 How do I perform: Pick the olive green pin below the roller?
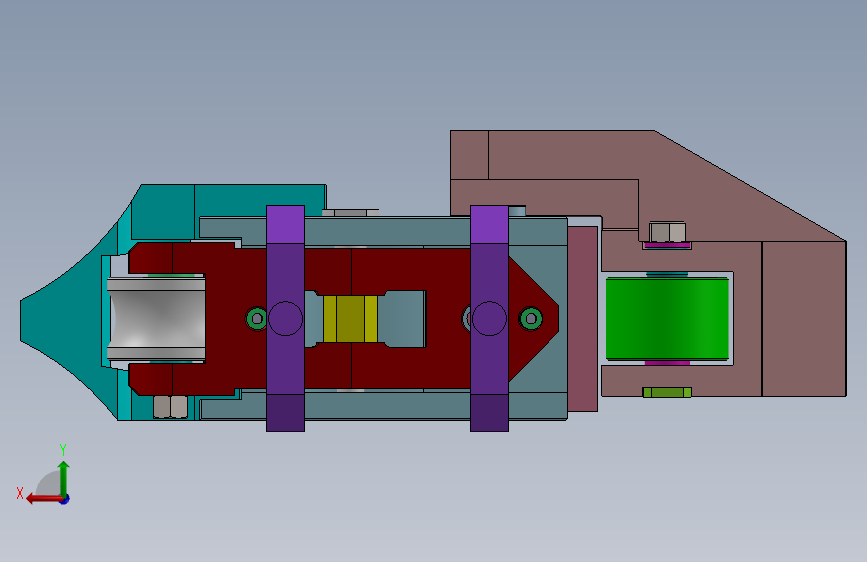click(x=667, y=392)
